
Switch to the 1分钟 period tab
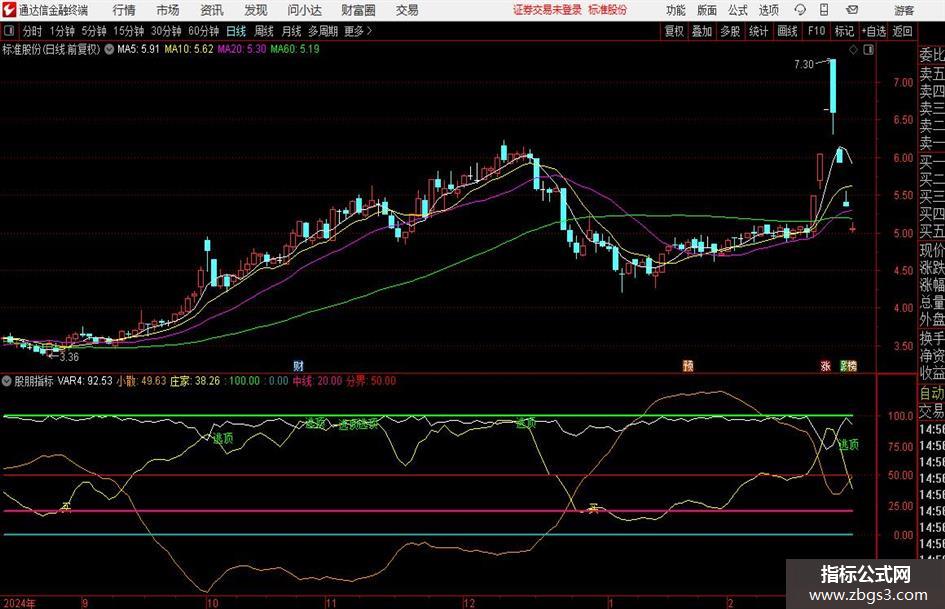[x=61, y=31]
